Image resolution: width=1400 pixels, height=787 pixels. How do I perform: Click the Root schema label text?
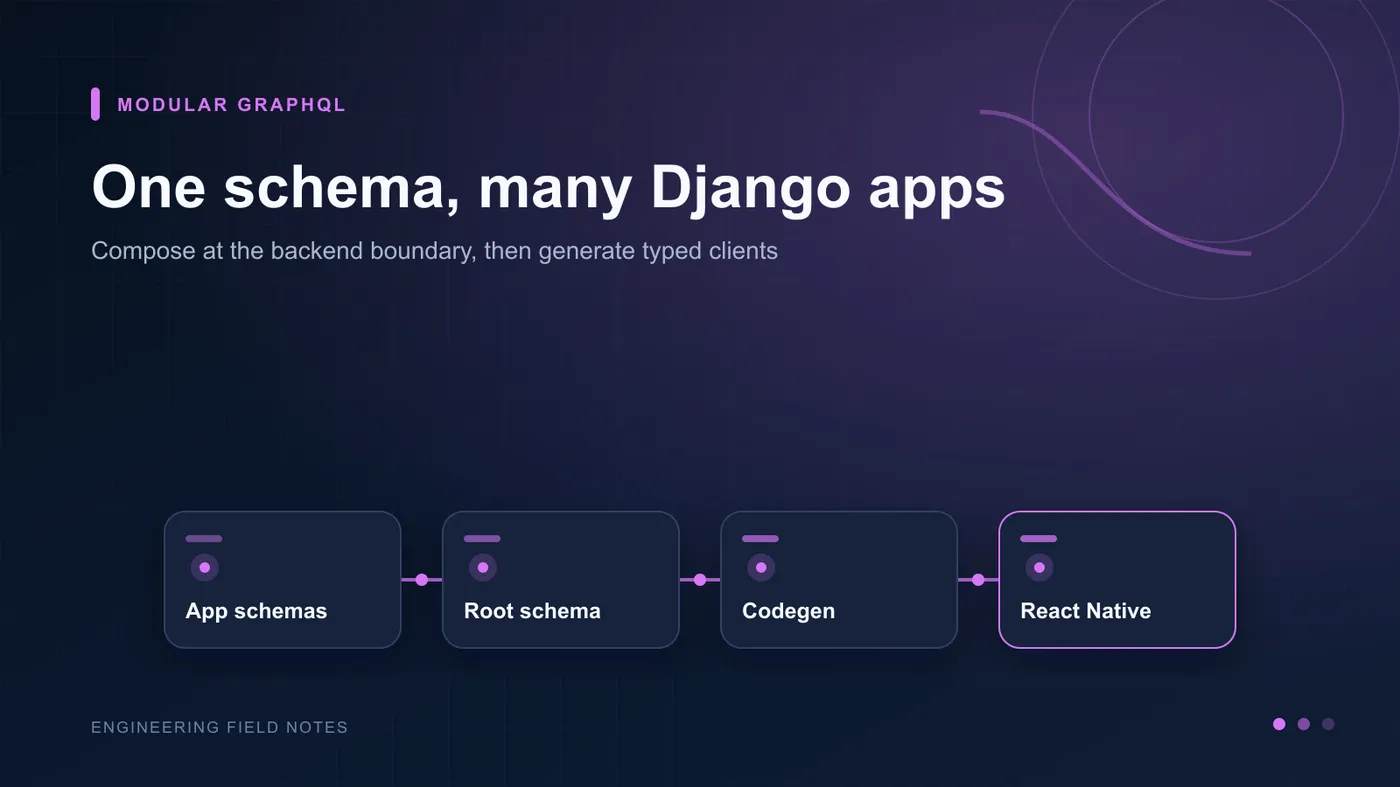pos(532,611)
